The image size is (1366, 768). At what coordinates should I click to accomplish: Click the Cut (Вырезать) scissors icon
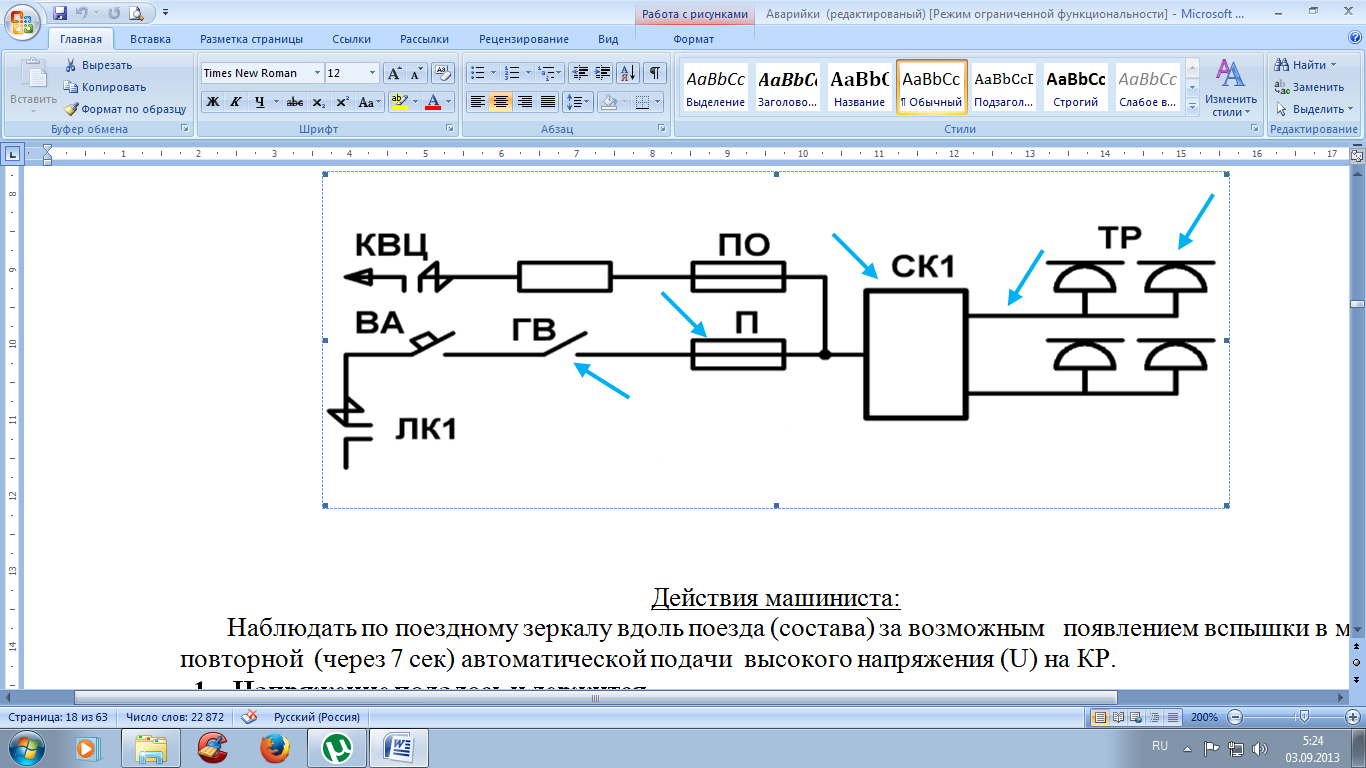pos(71,65)
